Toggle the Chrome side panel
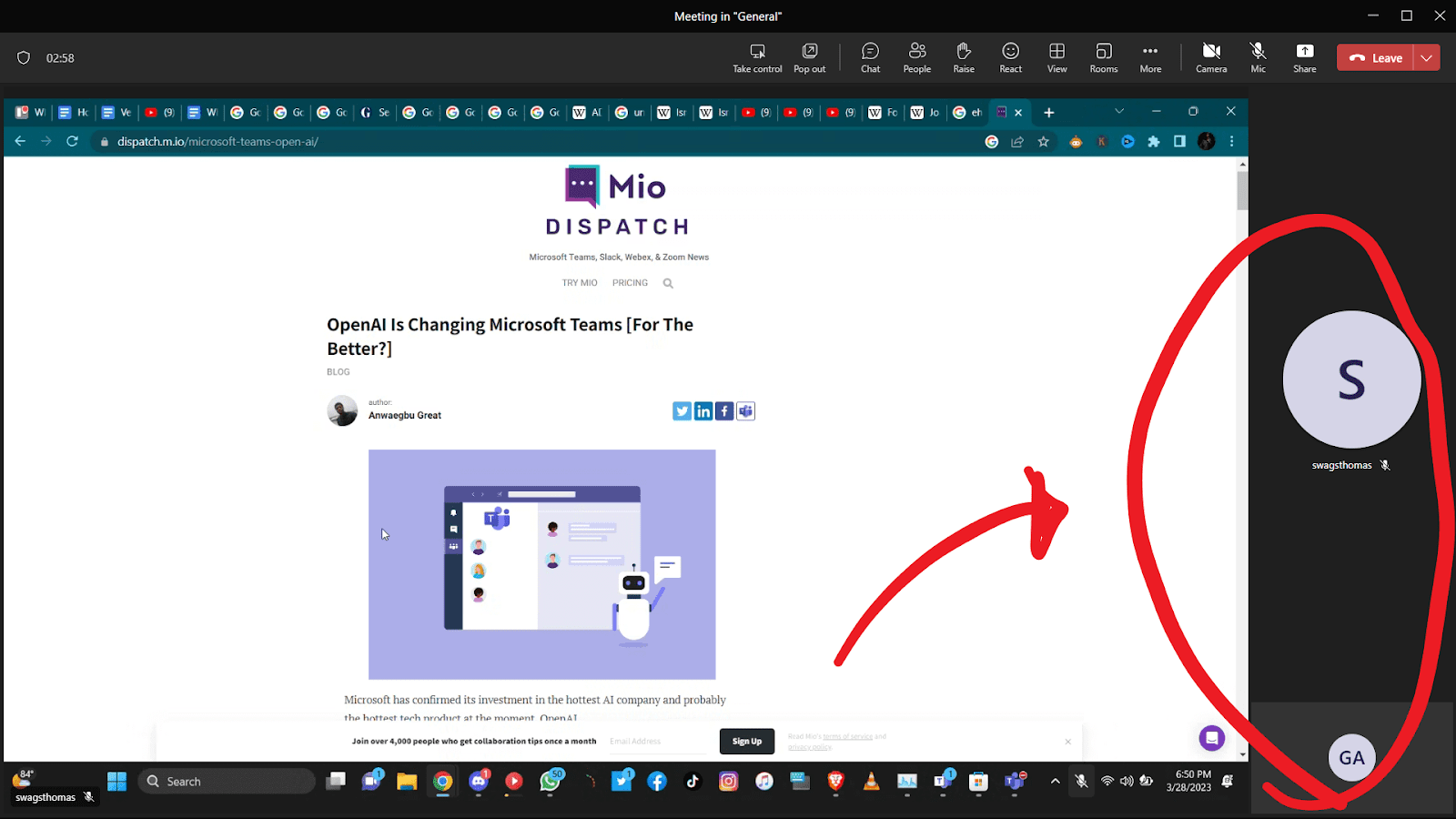The width and height of the screenshot is (1456, 819). pos(1179,141)
